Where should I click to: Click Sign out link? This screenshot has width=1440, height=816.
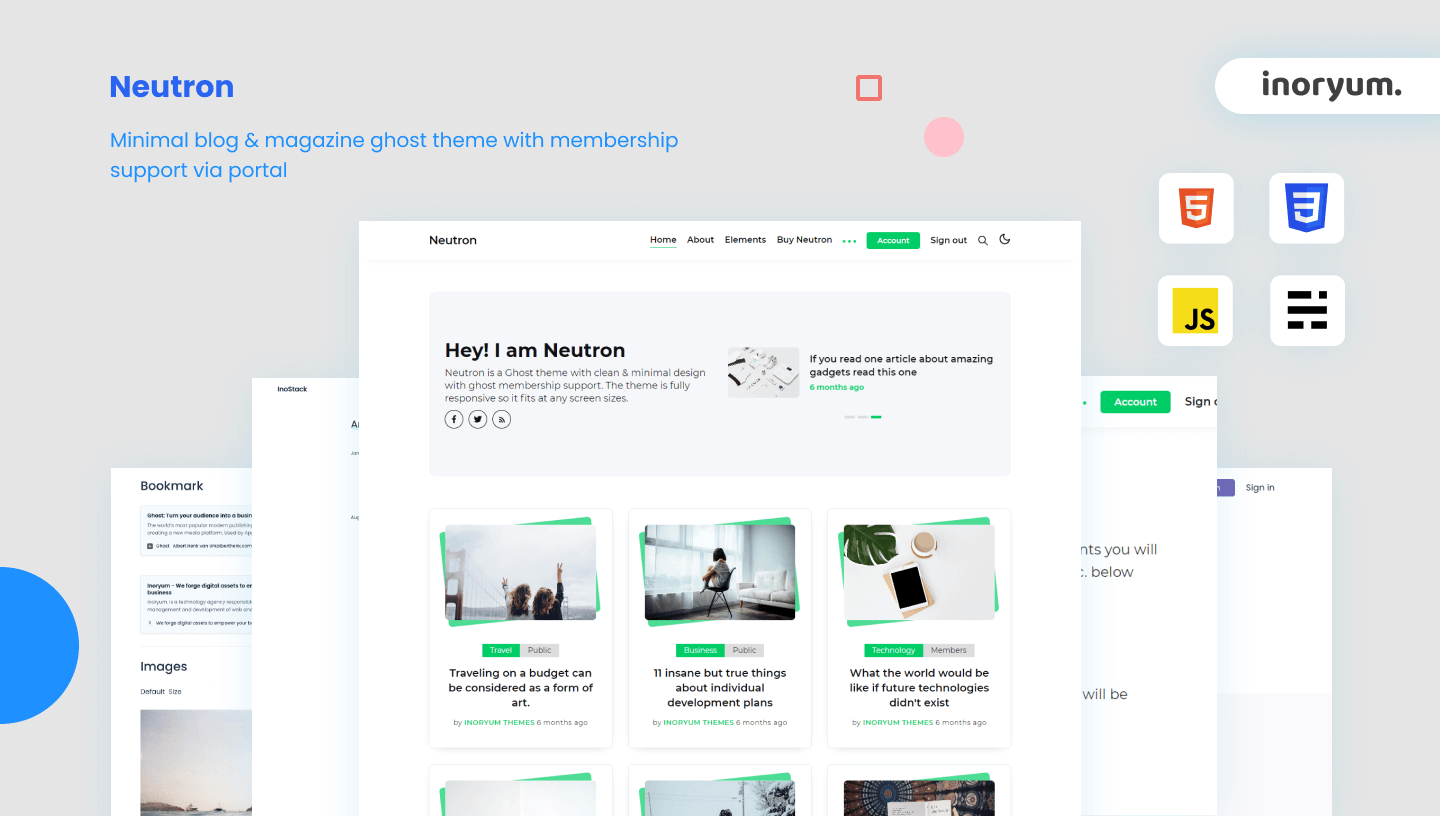tap(948, 240)
